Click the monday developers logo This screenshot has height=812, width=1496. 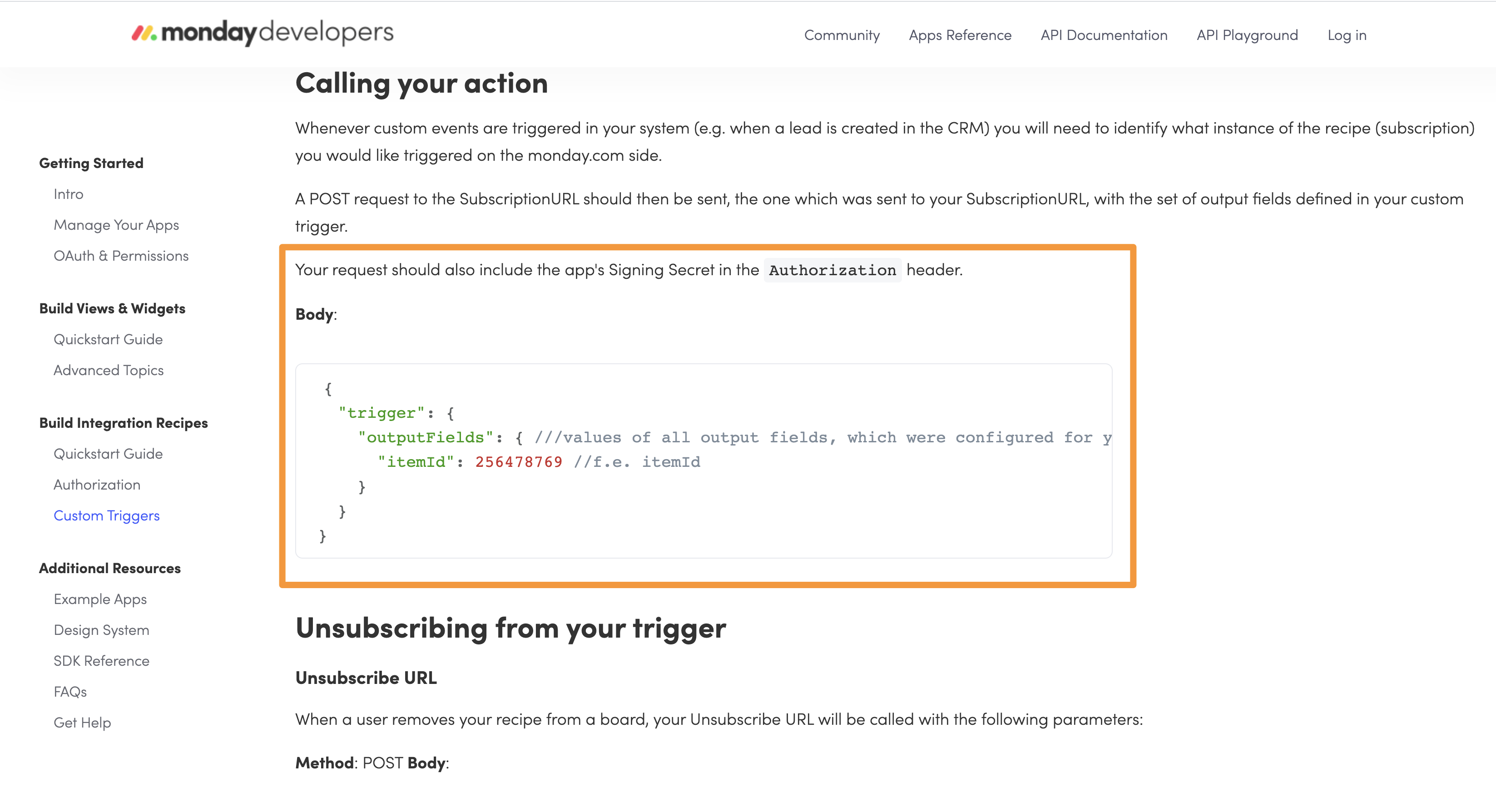[263, 33]
